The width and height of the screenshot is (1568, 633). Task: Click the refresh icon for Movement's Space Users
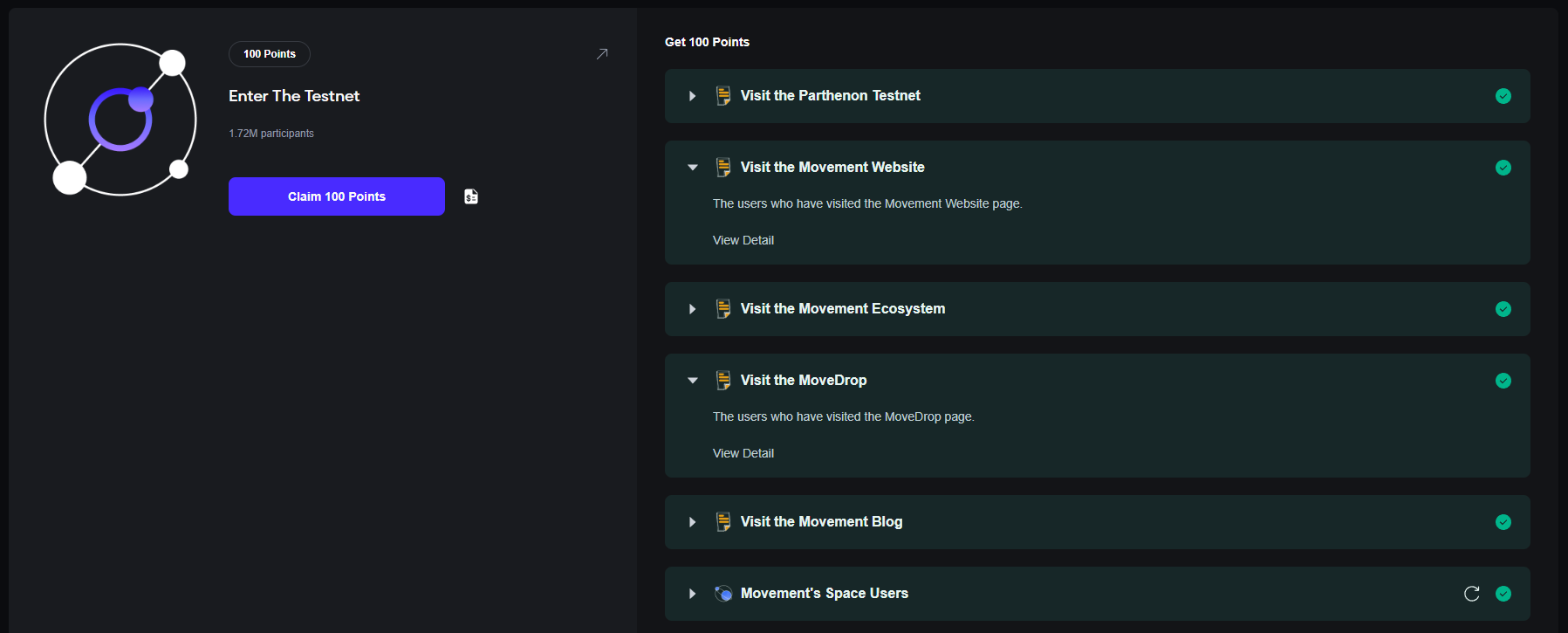1471,594
